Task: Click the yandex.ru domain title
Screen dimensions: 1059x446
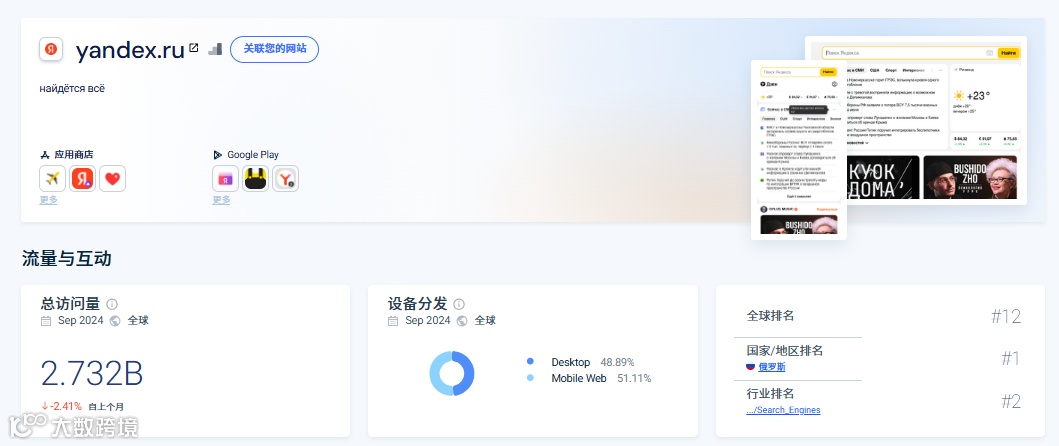Action: pyautogui.click(x=130, y=50)
